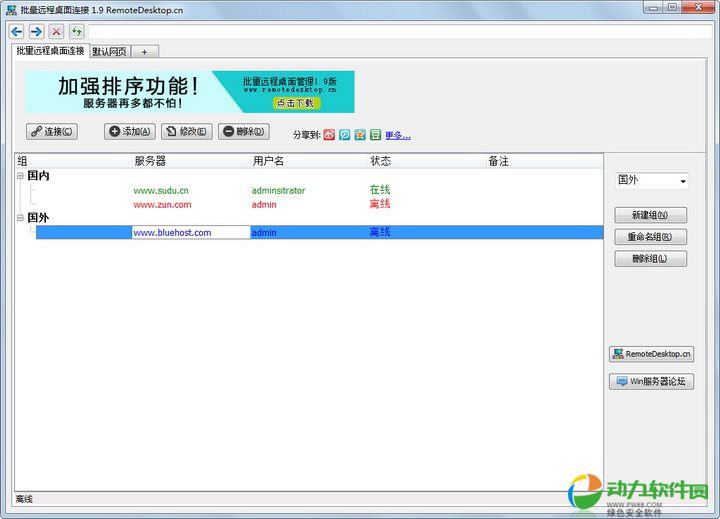This screenshot has width=720, height=519.
Task: Open a new tab with plus
Action: [x=144, y=51]
